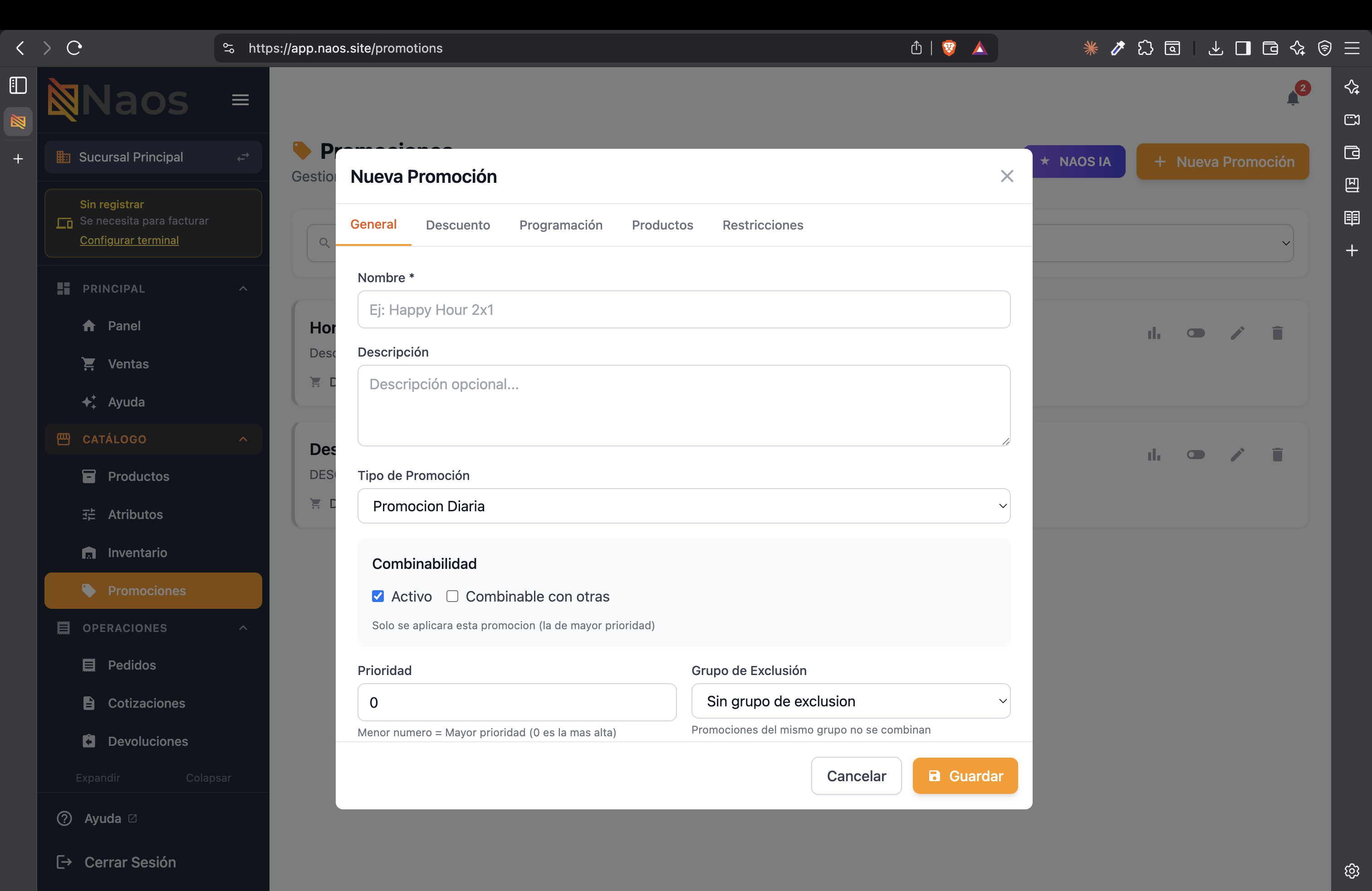Screen dimensions: 1372x891
Task: Click the Nombre input field
Action: pyautogui.click(x=684, y=309)
